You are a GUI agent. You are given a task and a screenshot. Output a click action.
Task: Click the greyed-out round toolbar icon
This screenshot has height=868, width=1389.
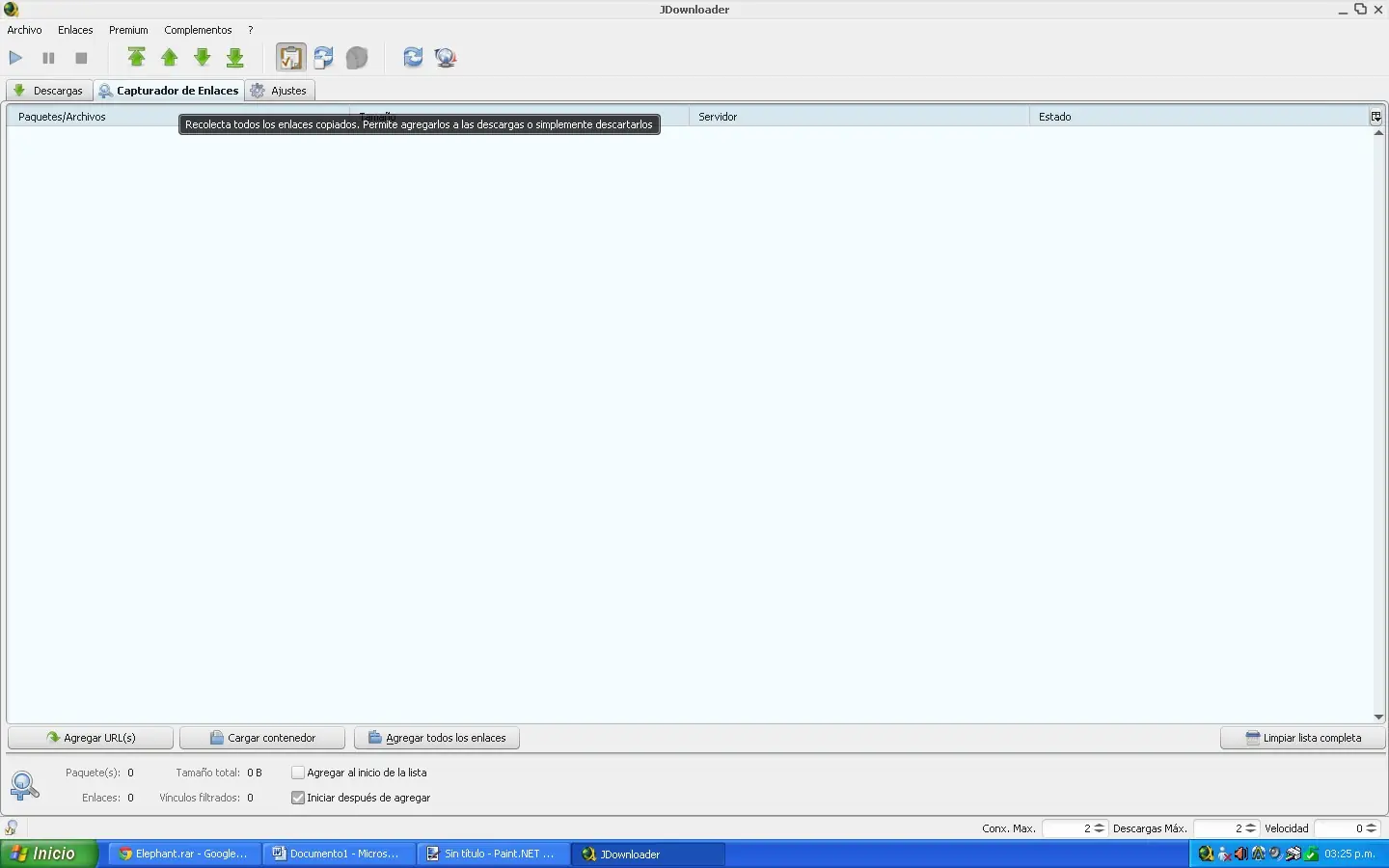(357, 58)
